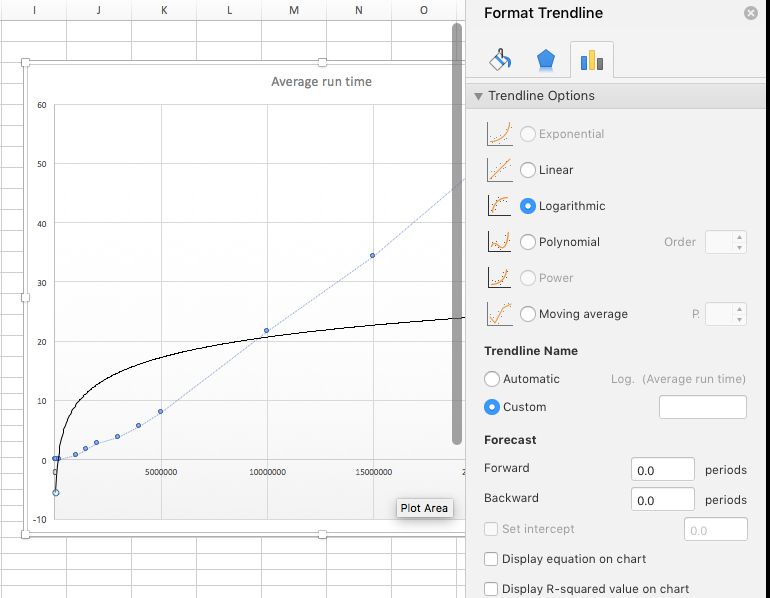Decrease the moving average period stepper
Screen dimensions: 770x598
click(x=739, y=320)
